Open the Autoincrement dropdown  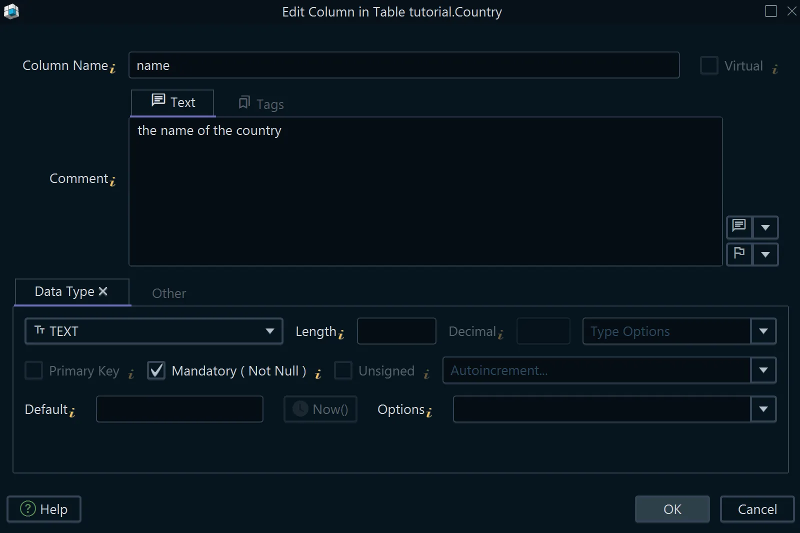763,370
